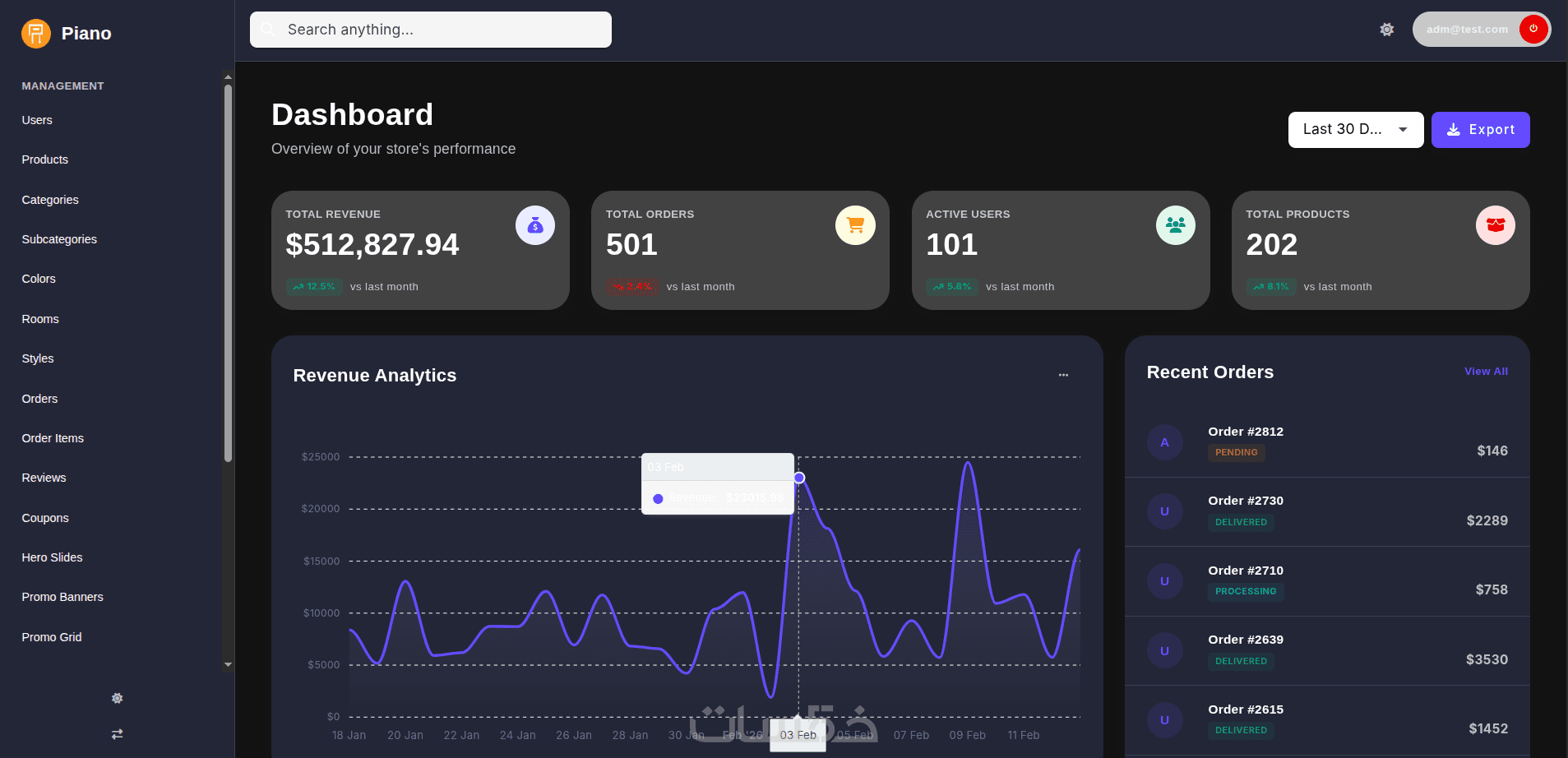Open Reviews in the sidebar

pos(44,478)
